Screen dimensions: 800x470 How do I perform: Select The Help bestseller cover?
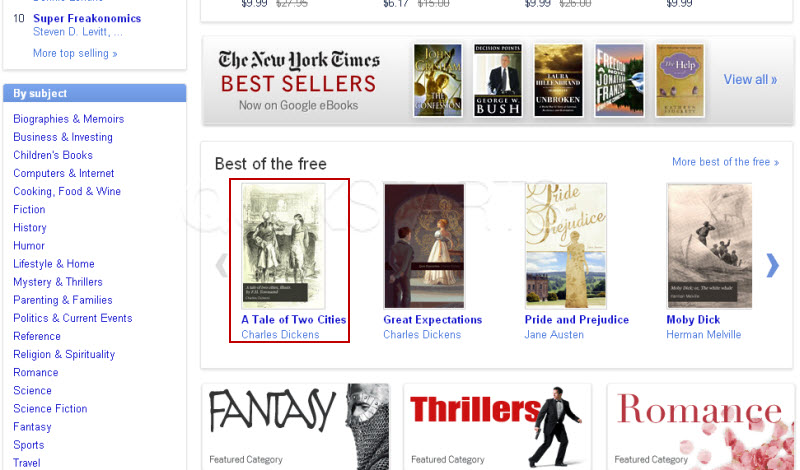pyautogui.click(x=680, y=80)
